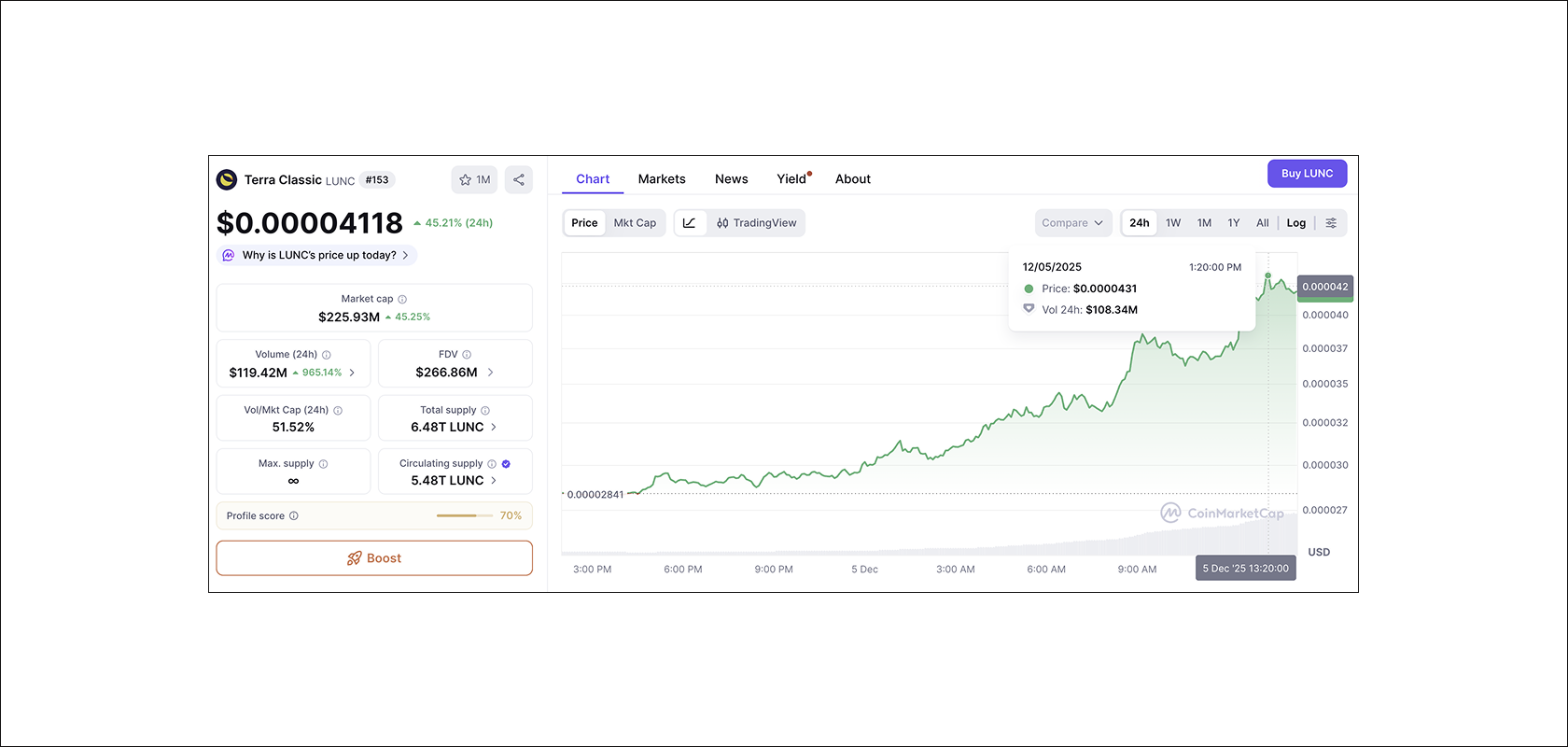Expand FDV details chevron

coord(490,373)
